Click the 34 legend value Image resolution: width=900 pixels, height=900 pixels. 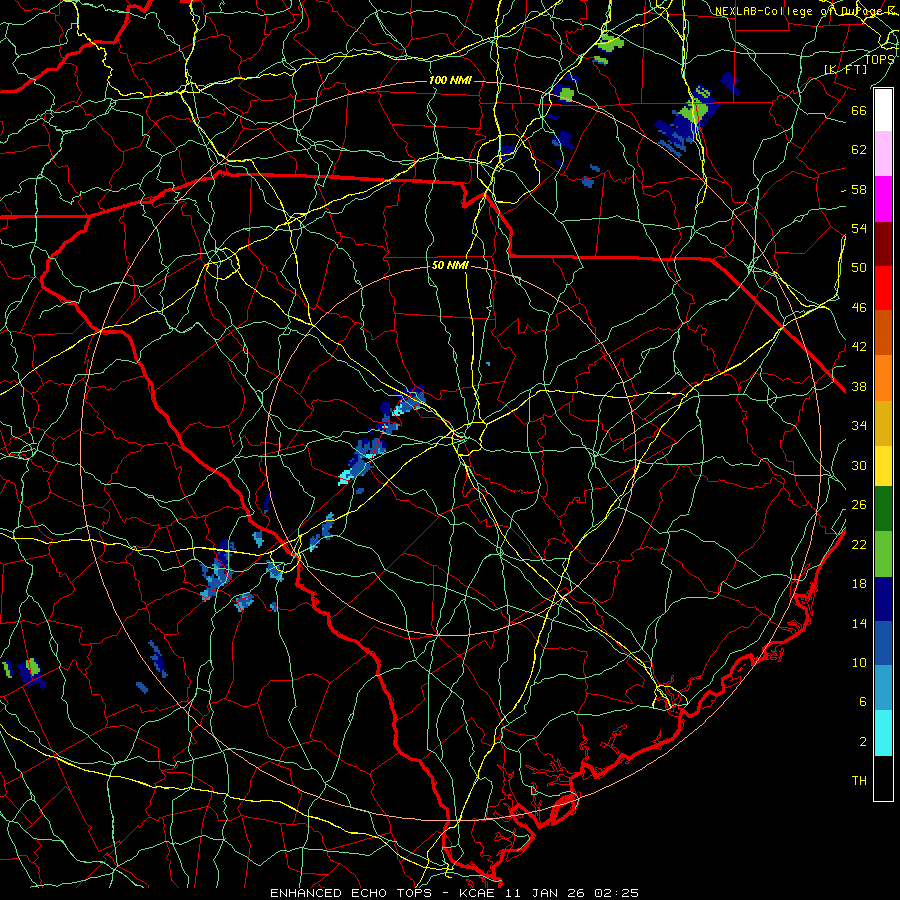859,426
